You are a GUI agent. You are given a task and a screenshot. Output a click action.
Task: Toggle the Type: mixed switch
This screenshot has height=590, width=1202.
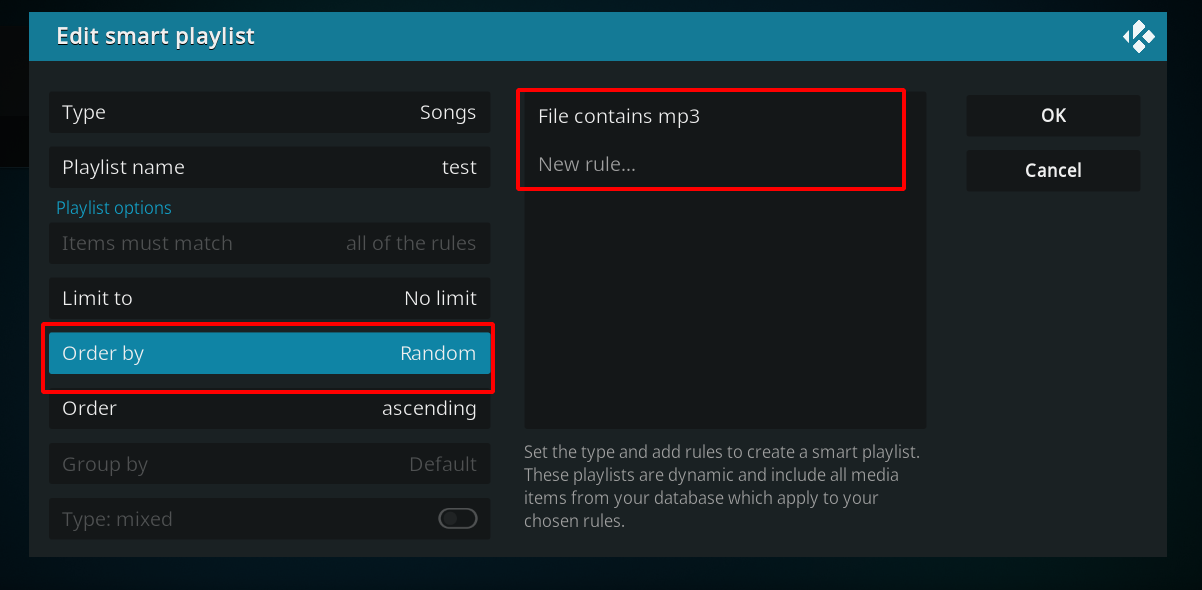pyautogui.click(x=458, y=519)
